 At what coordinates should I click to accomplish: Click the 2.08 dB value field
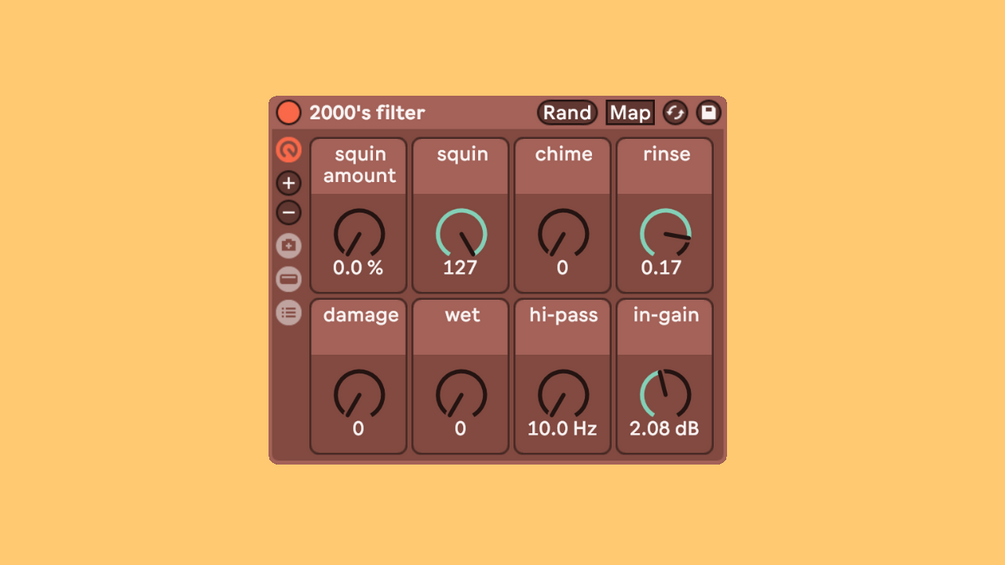click(664, 429)
